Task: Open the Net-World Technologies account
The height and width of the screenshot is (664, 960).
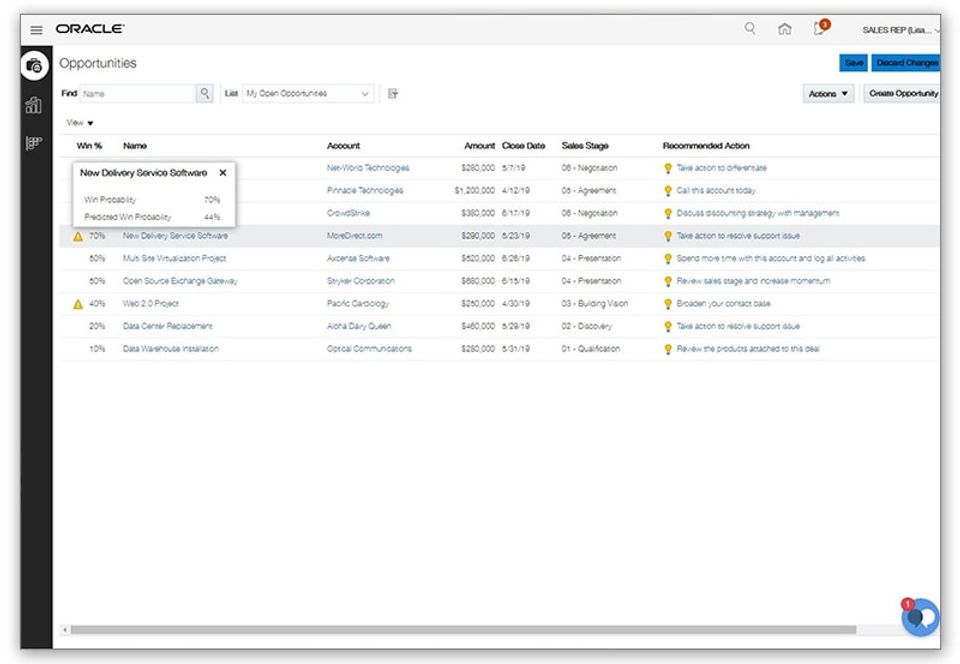Action: 368,168
